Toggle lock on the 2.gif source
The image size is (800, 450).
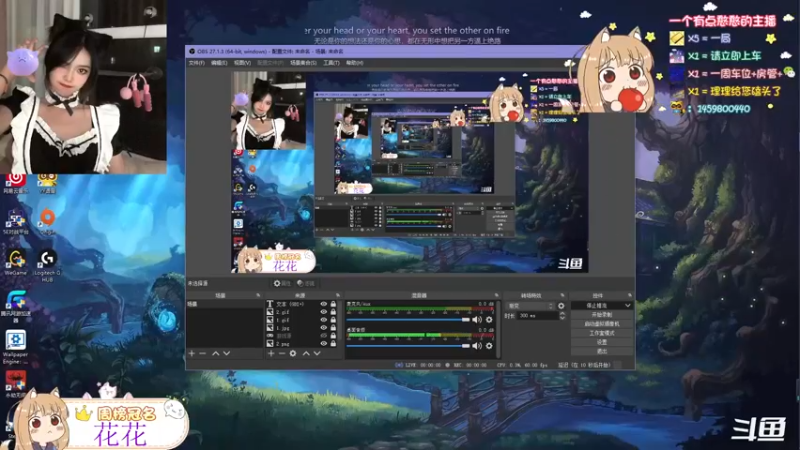pyautogui.click(x=333, y=312)
